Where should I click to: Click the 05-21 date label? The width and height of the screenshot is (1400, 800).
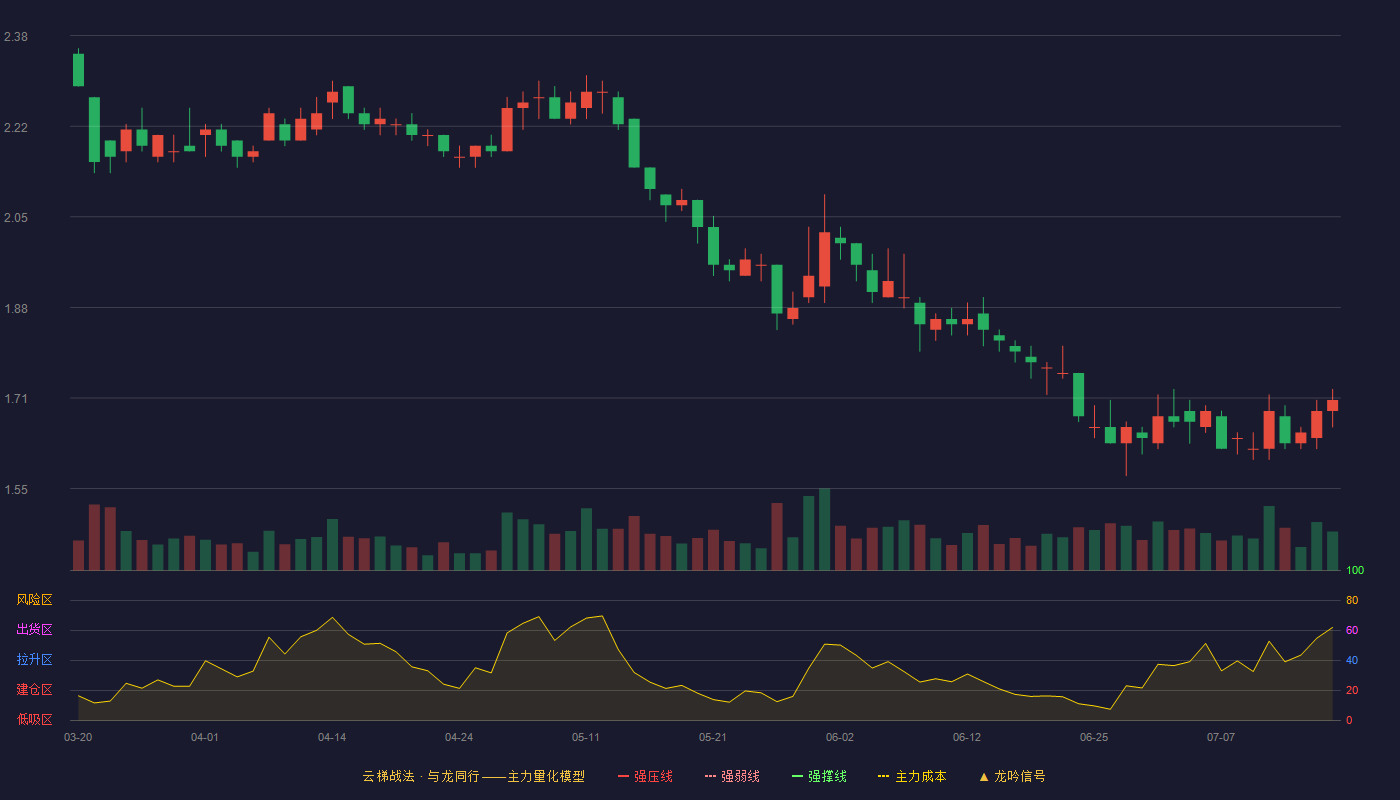tap(713, 737)
